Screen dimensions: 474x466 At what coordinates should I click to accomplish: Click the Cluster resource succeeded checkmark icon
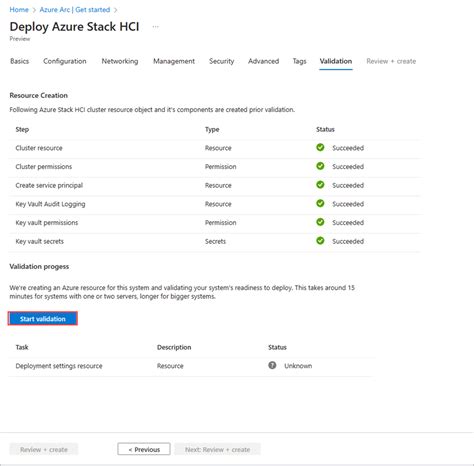click(320, 147)
